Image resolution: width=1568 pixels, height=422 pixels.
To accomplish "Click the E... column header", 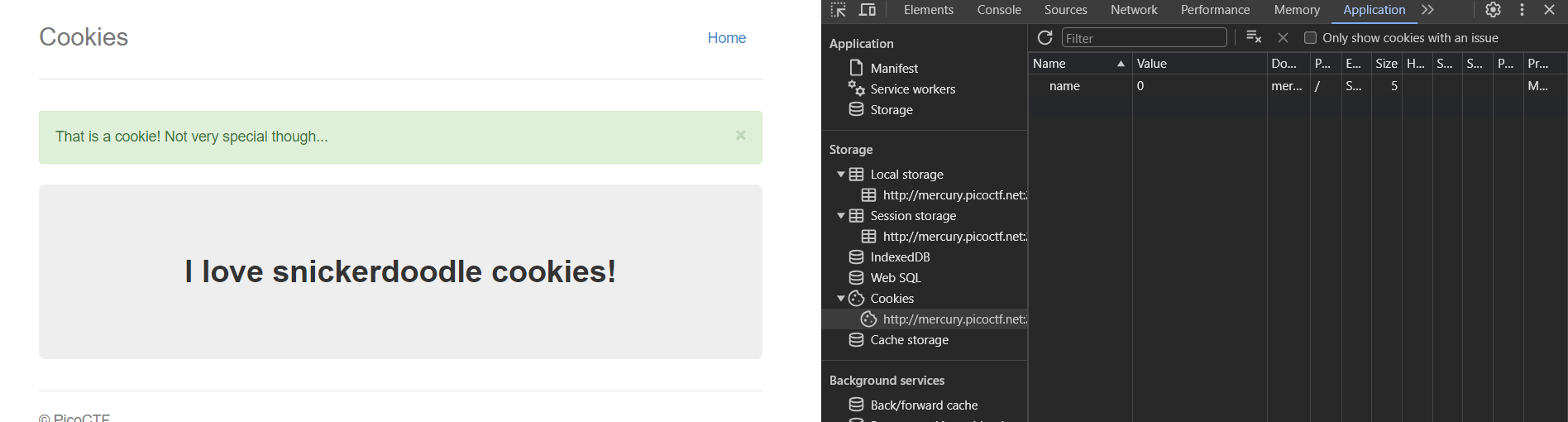I will (x=1355, y=64).
